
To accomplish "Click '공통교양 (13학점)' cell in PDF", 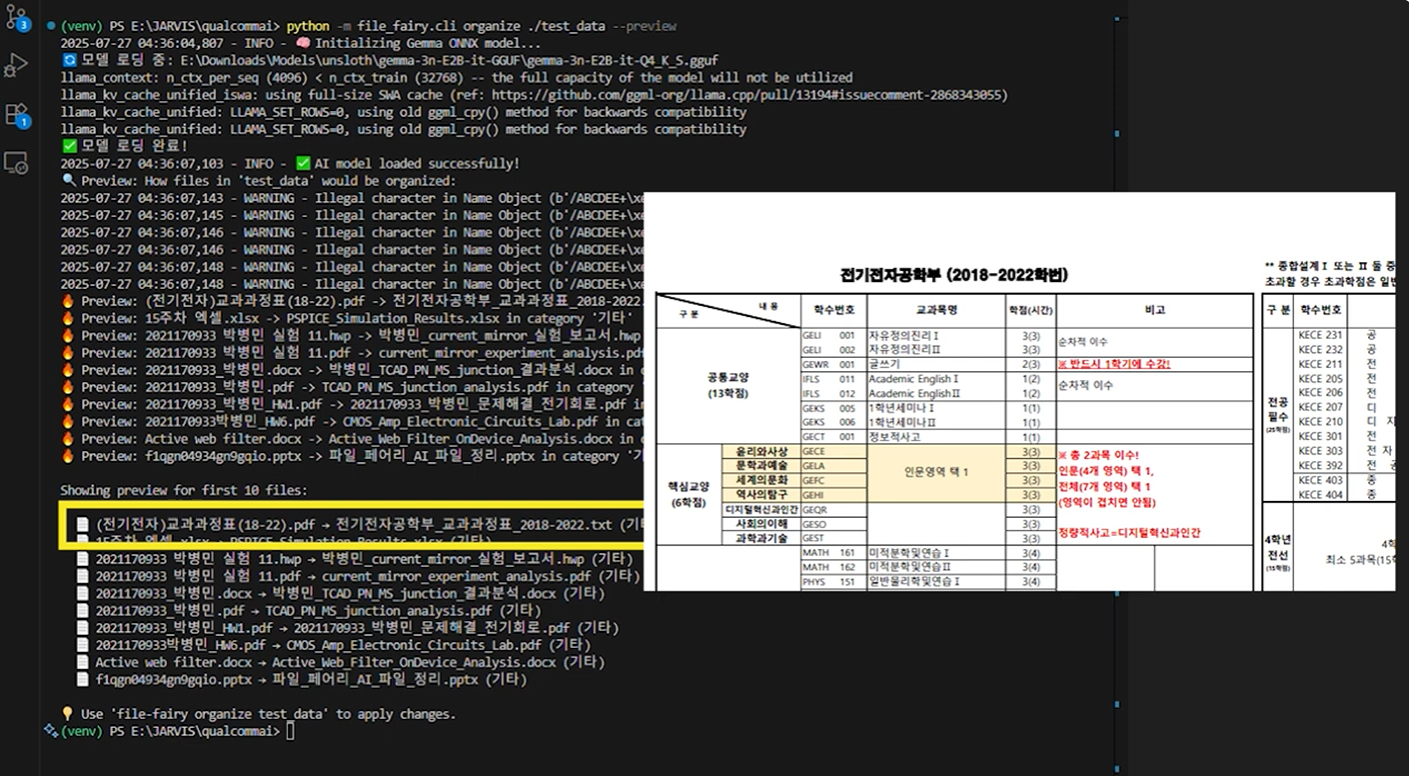I will [728, 385].
